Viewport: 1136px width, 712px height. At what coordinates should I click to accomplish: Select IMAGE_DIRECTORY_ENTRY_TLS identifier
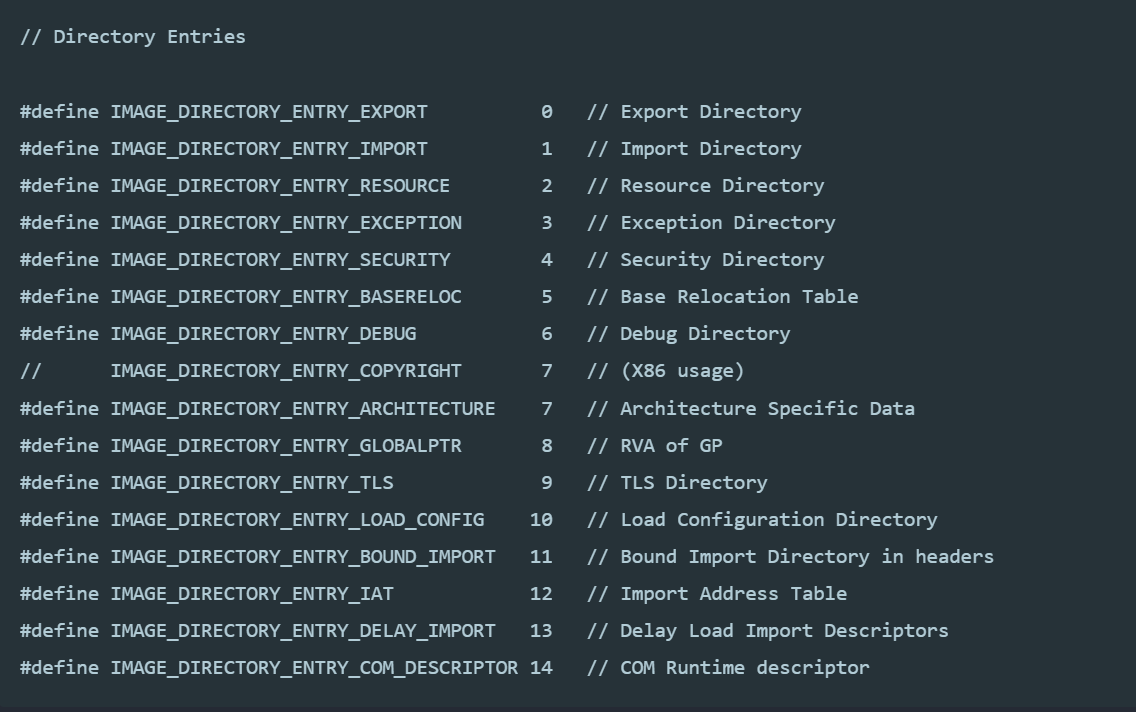[x=252, y=482]
